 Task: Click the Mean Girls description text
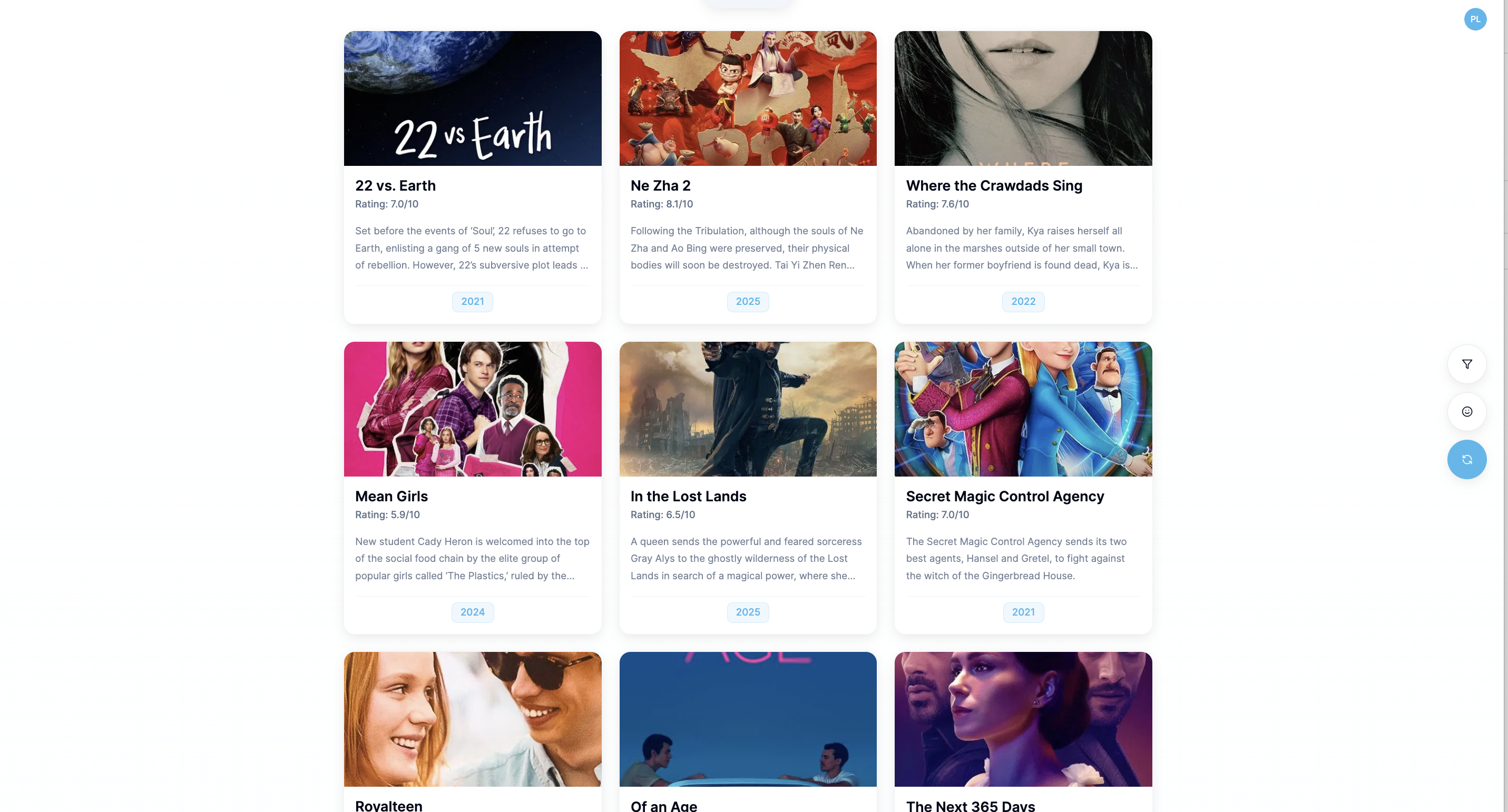tap(472, 559)
